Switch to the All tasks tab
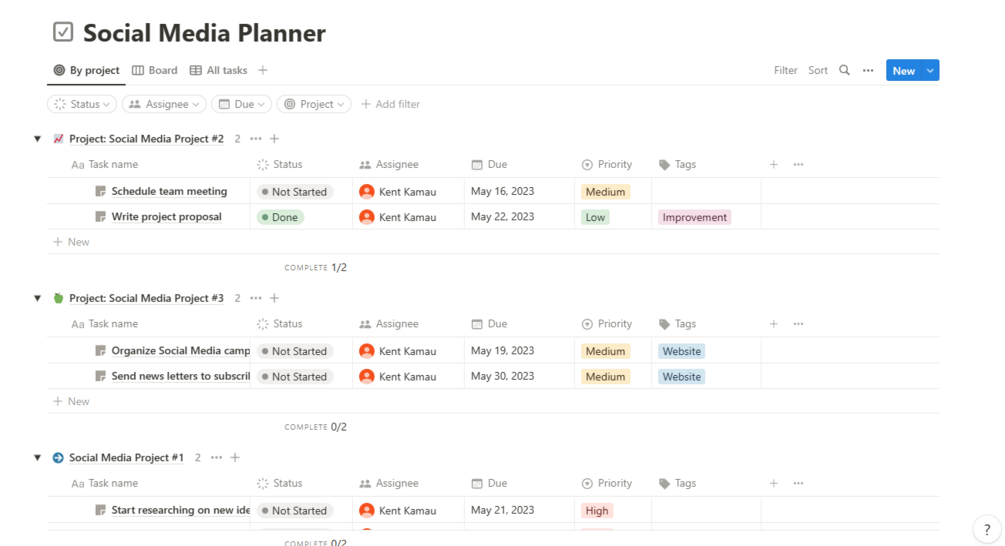This screenshot has height=546, width=1005. tap(219, 70)
